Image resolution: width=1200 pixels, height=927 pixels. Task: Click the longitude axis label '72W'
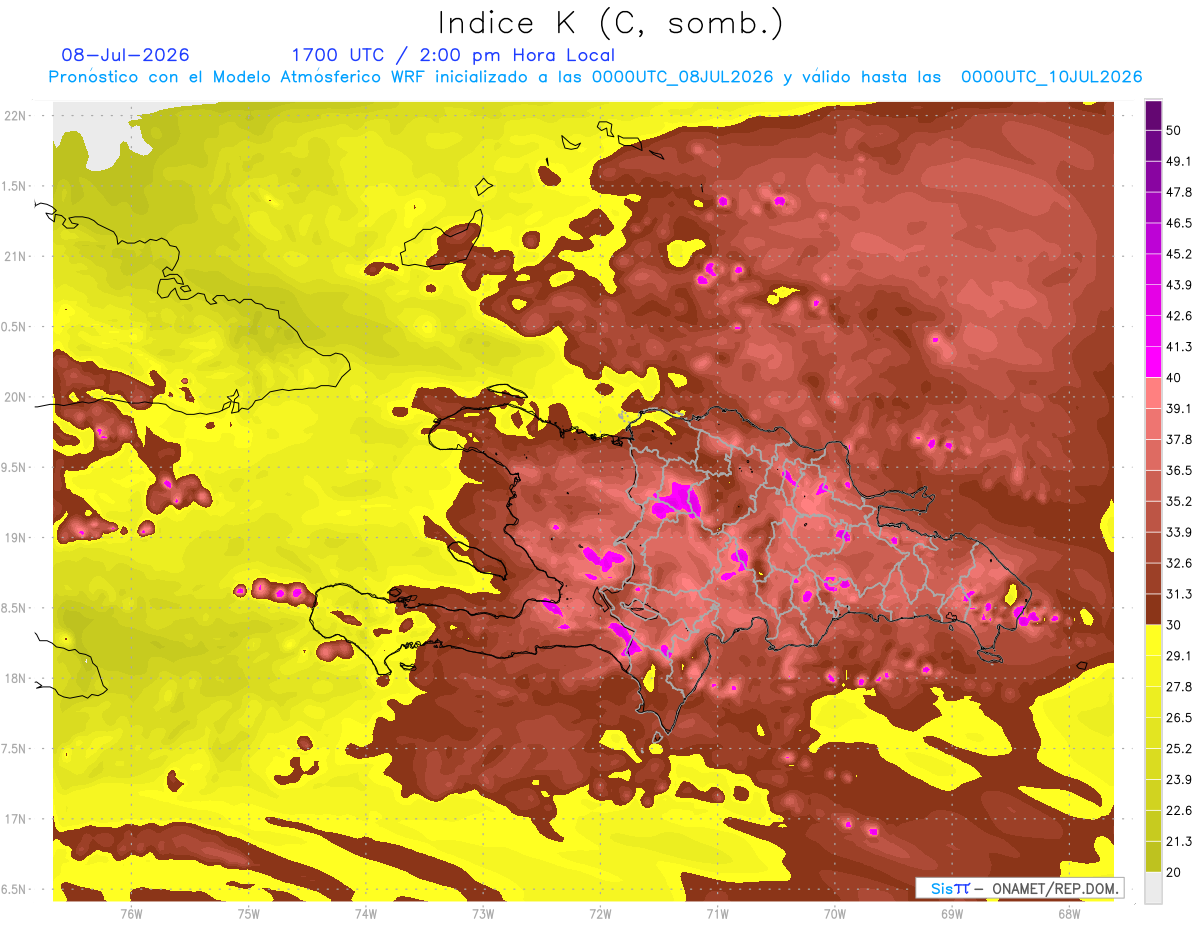[600, 913]
